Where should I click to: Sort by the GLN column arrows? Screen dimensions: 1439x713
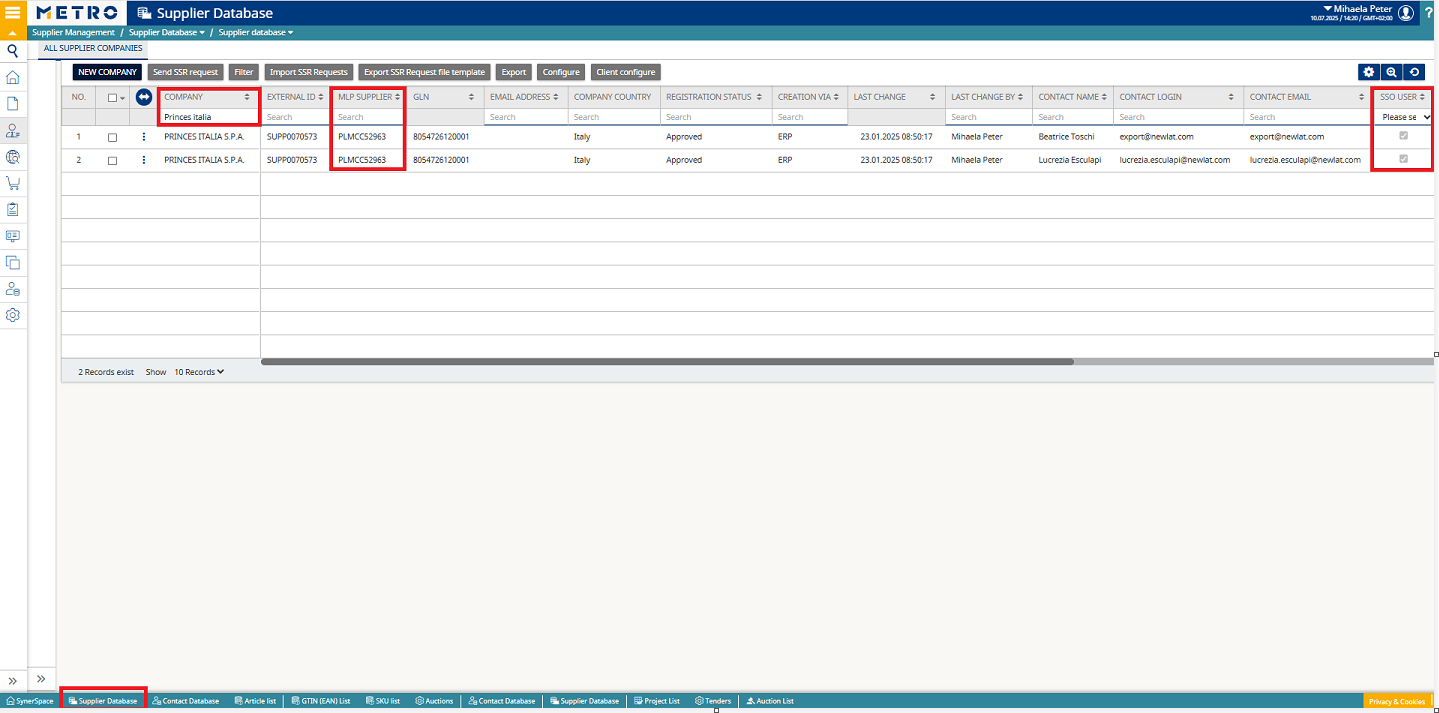tap(472, 97)
